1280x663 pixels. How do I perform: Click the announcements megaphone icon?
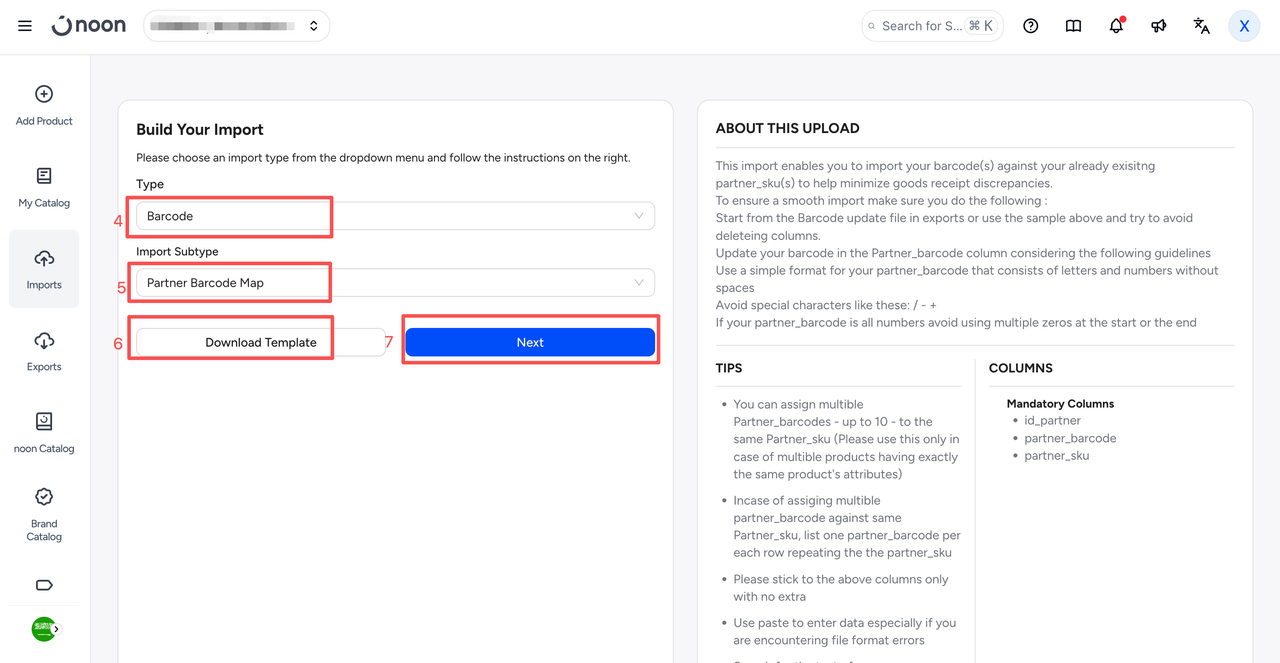(x=1159, y=26)
